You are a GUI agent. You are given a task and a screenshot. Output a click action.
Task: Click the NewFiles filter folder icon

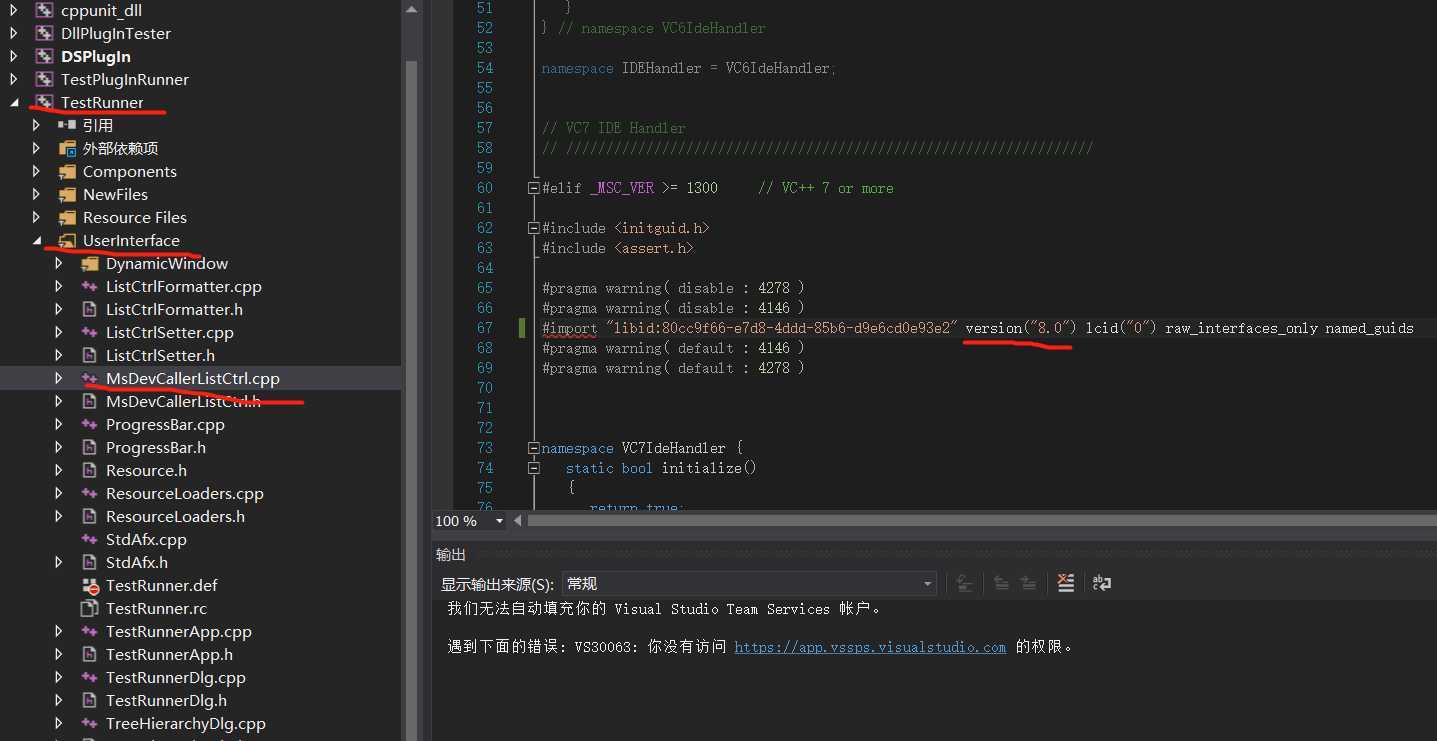point(67,194)
